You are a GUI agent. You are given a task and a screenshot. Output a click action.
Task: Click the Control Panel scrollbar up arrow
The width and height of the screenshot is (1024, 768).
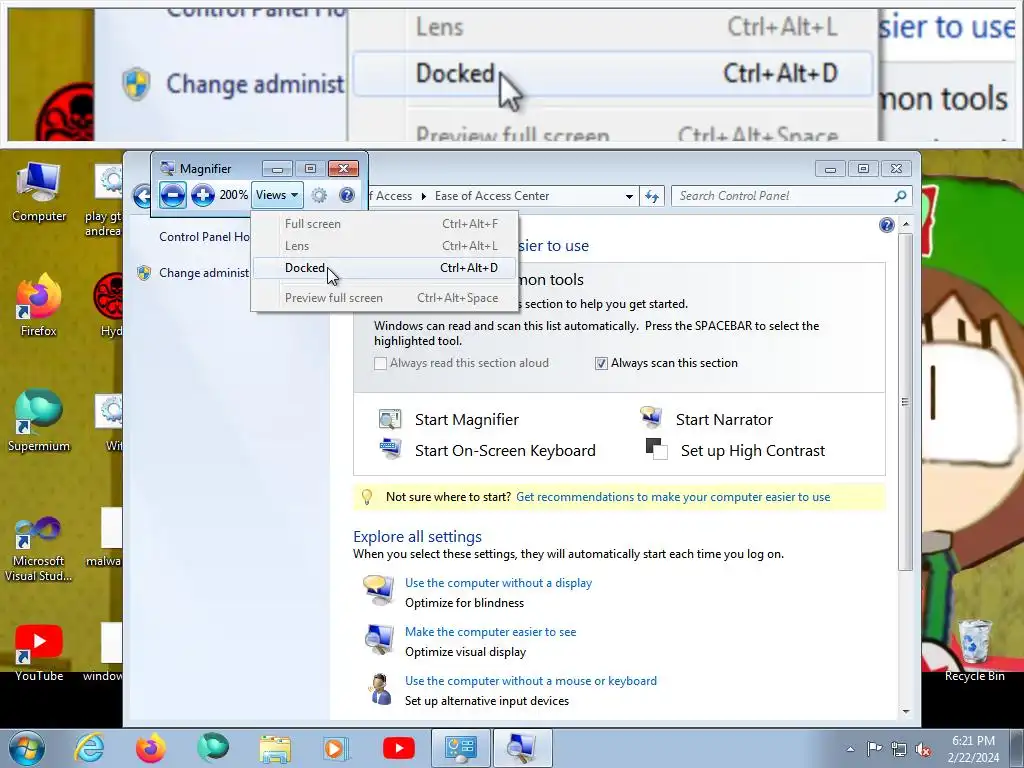[x=905, y=224]
